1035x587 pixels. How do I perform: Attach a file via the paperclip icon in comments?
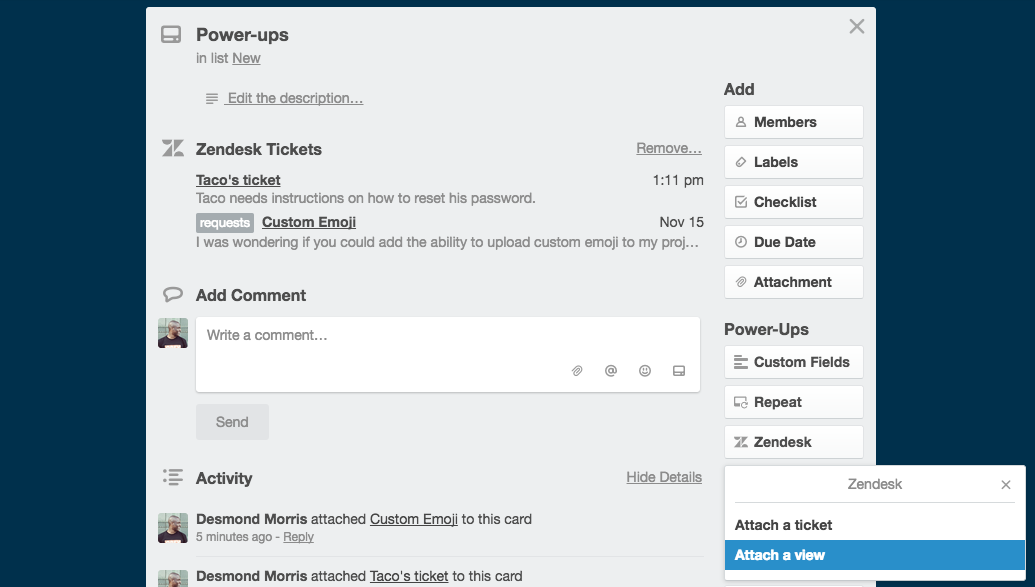coord(577,370)
